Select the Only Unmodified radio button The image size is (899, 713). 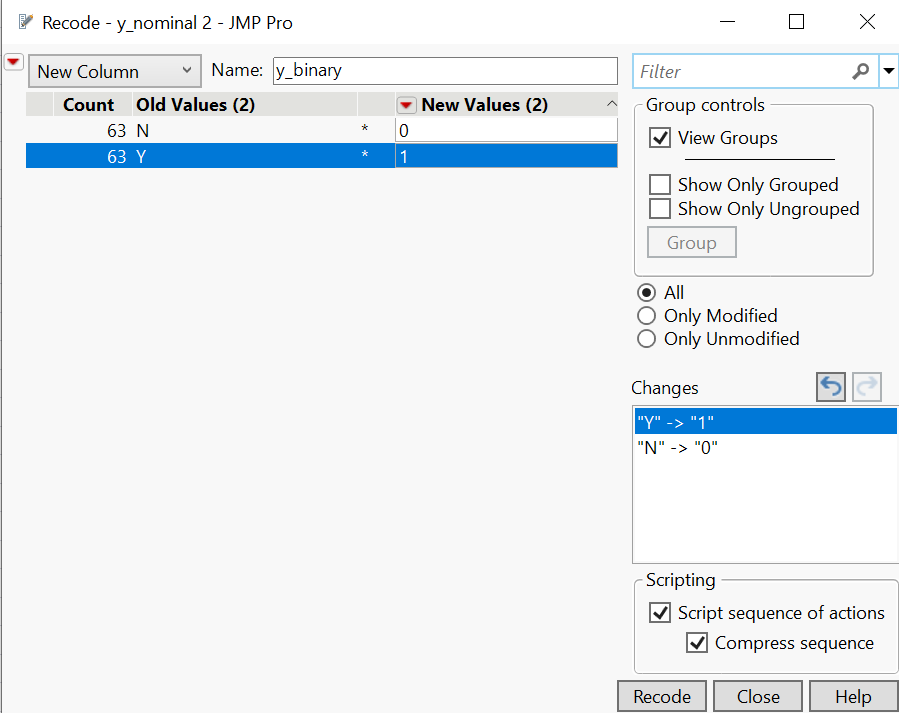tap(647, 339)
